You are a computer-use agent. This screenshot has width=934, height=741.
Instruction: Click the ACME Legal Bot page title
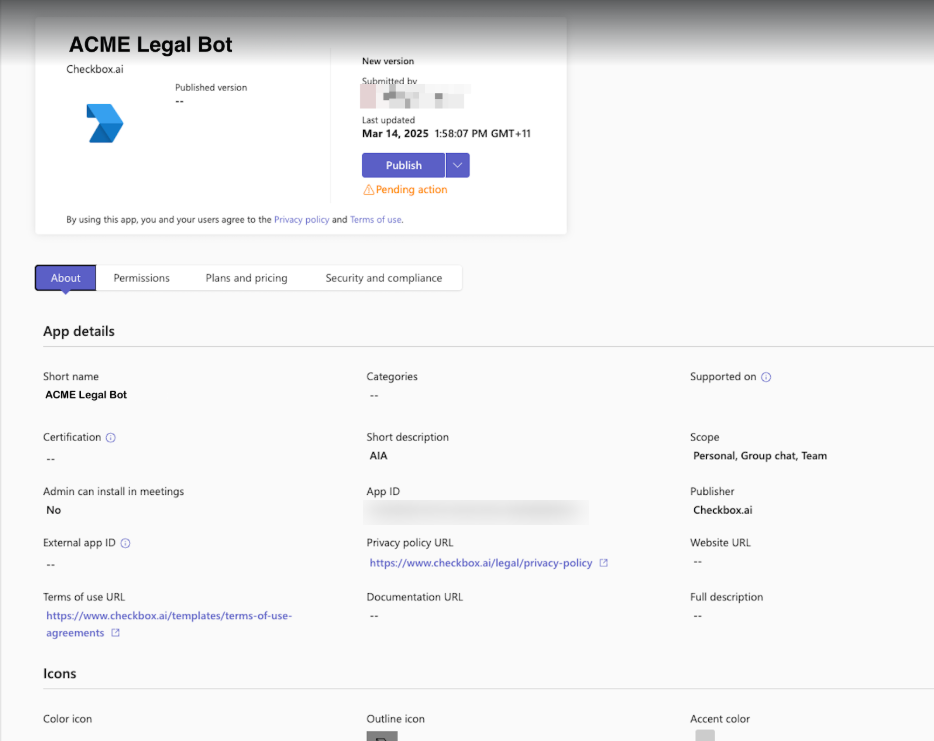151,45
